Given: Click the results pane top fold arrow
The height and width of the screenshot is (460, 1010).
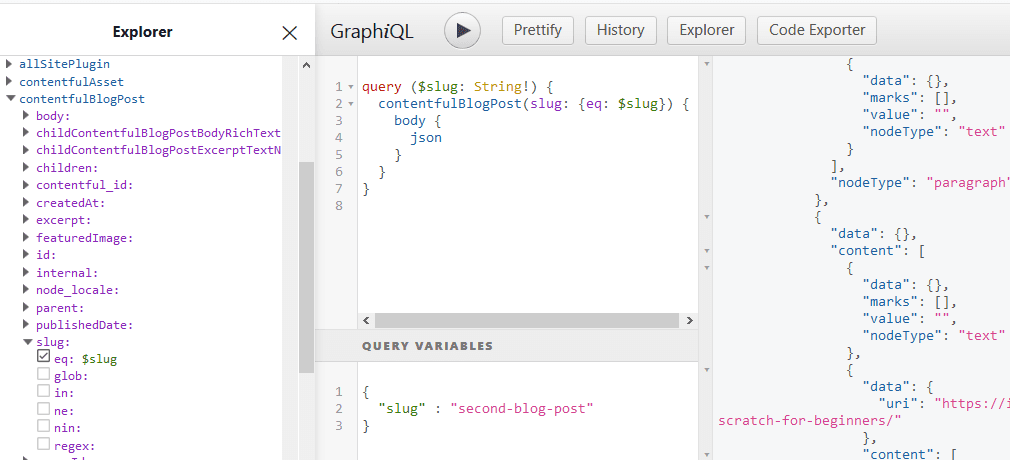Looking at the screenshot, I should coord(707,64).
